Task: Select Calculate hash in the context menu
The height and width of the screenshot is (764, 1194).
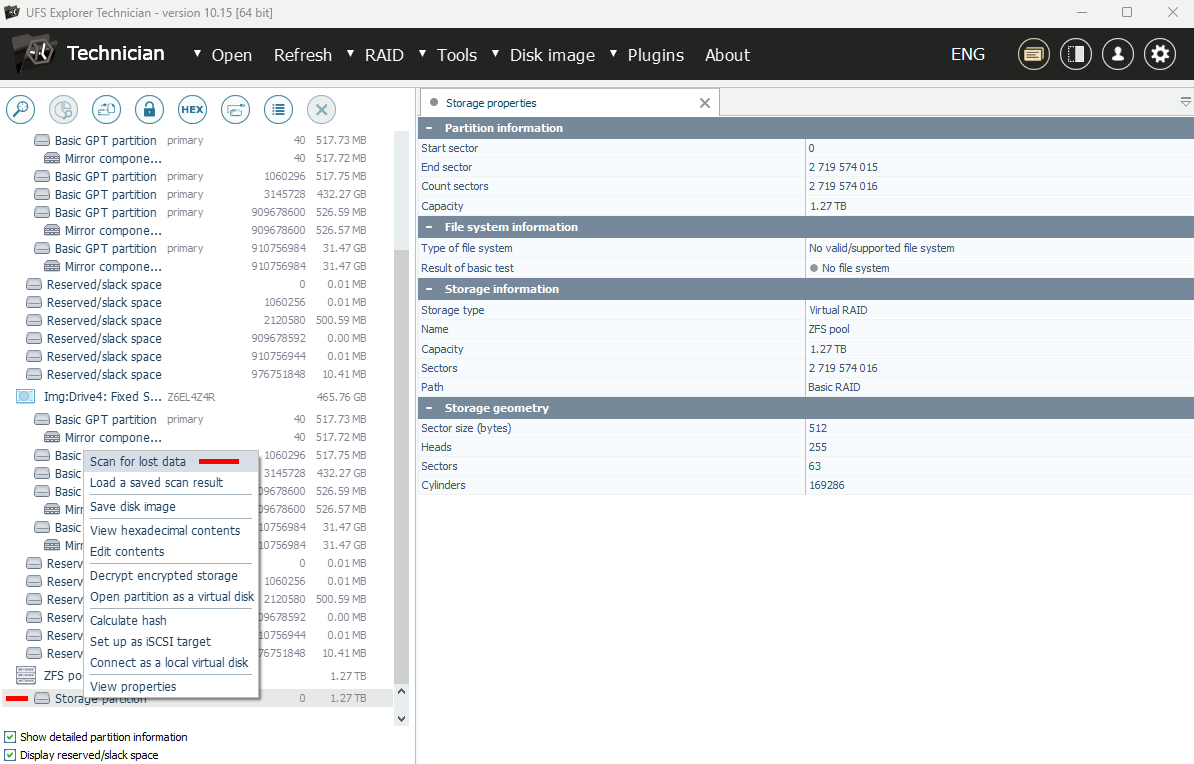Action: (128, 620)
